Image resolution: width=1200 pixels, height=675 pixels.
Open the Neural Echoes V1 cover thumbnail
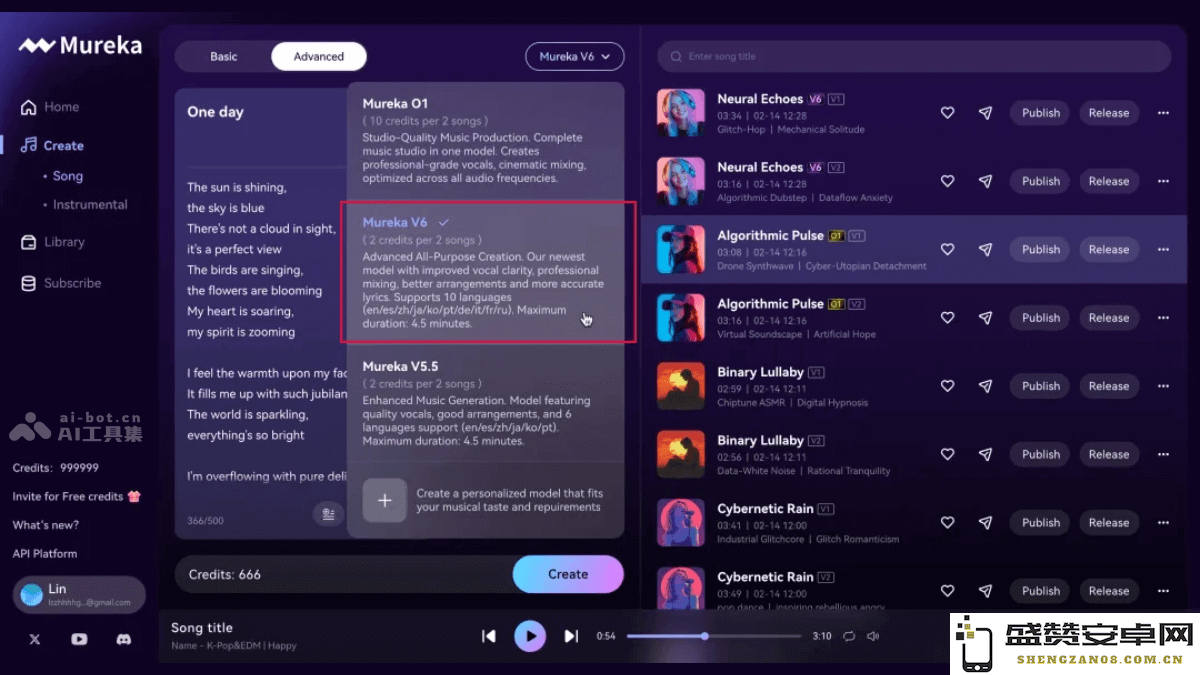681,113
